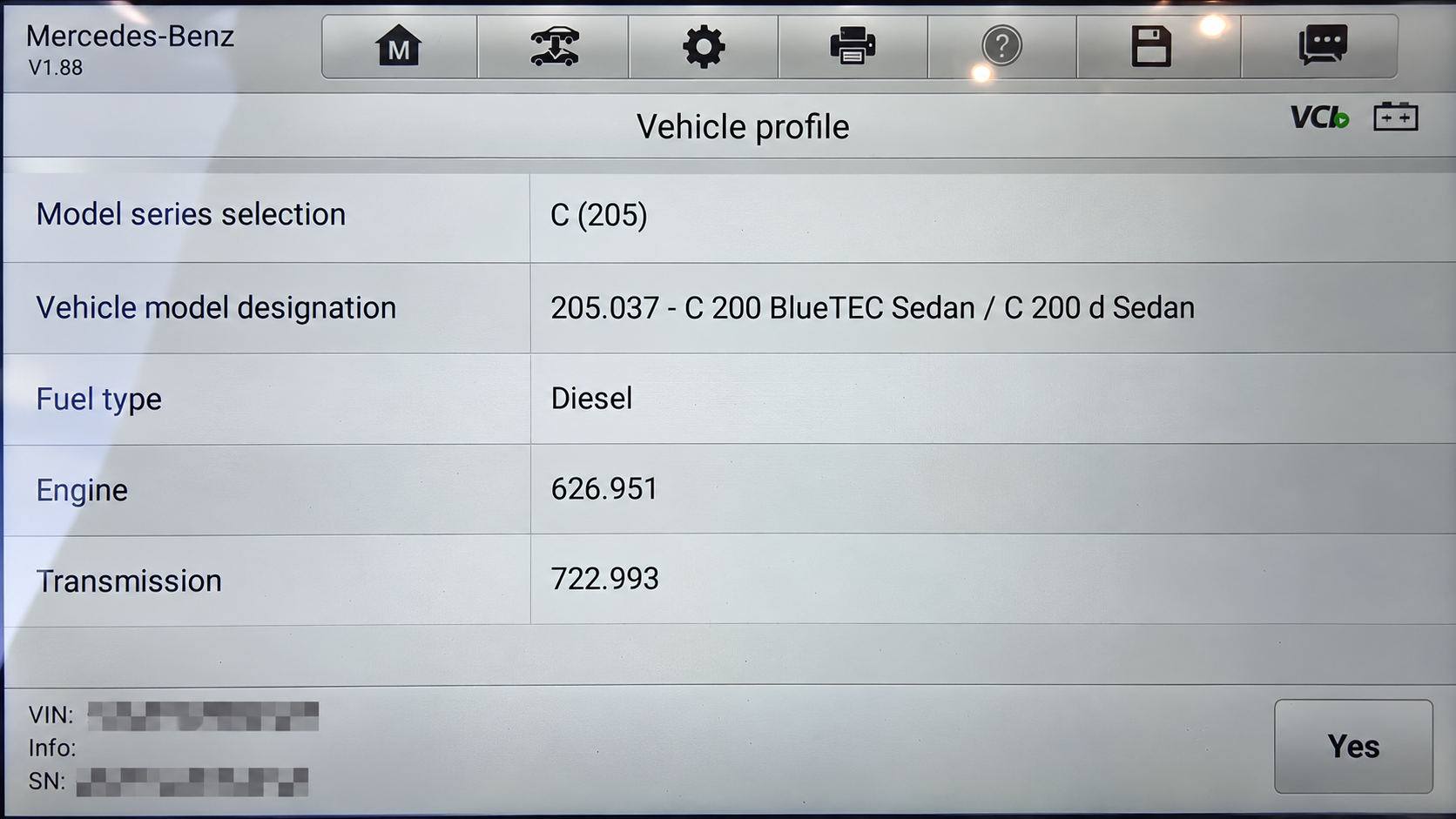Select the C (205) value
Viewport: 1456px width, 819px height.
point(599,215)
